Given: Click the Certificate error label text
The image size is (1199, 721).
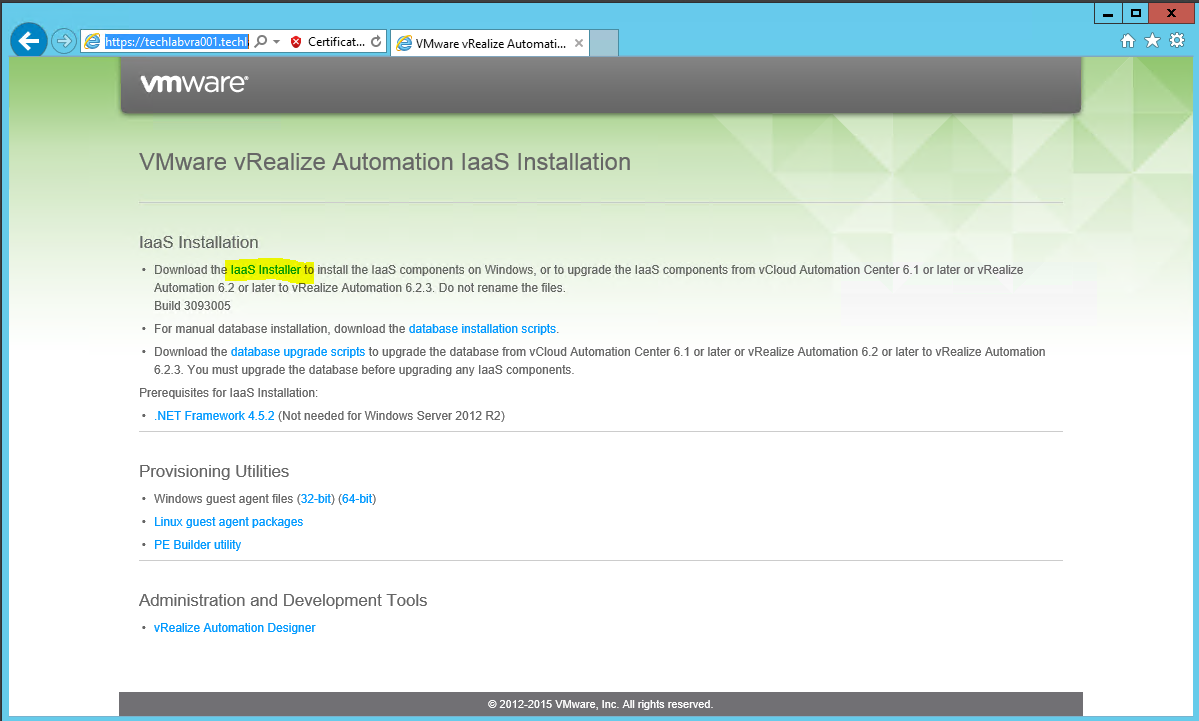Looking at the screenshot, I should [x=336, y=42].
